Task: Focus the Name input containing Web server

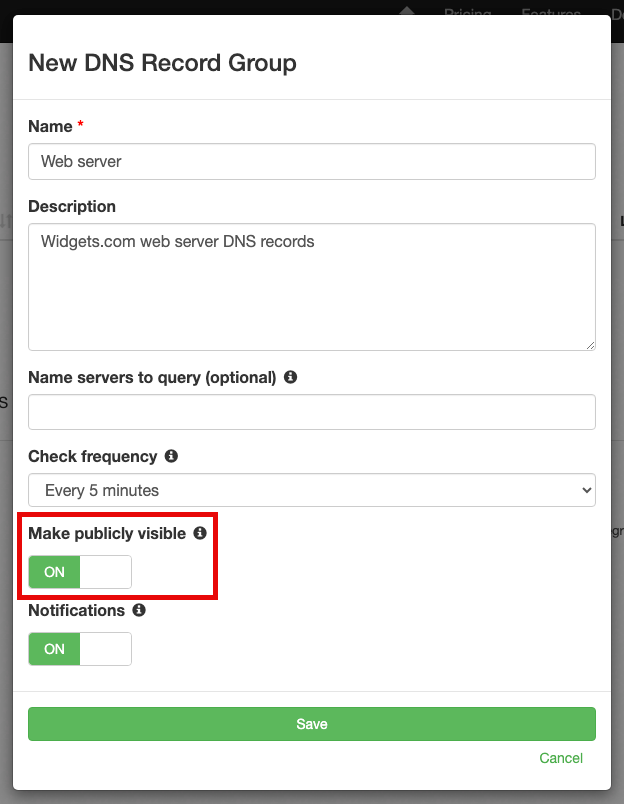Action: 311,161
